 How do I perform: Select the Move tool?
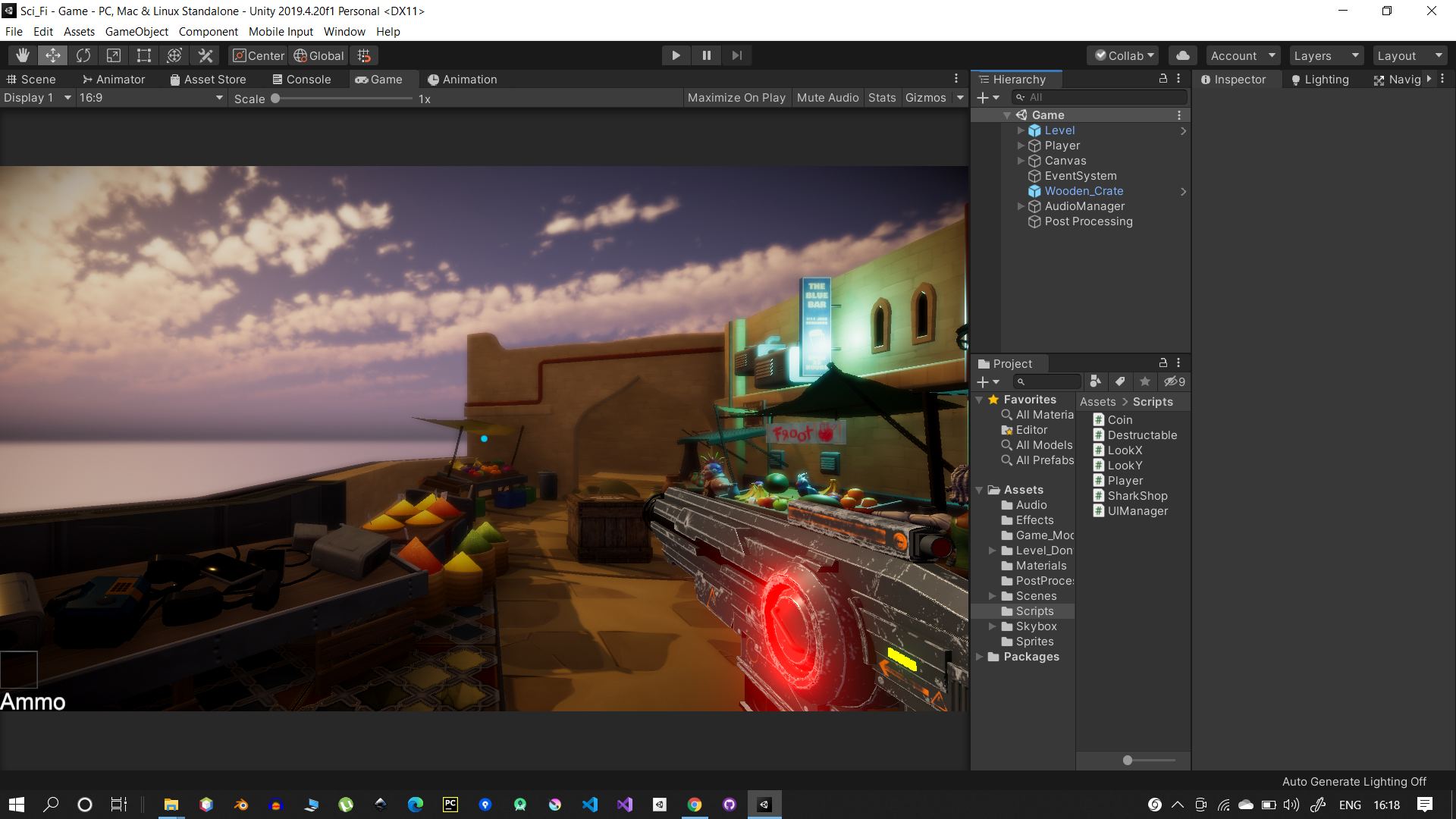pyautogui.click(x=53, y=55)
